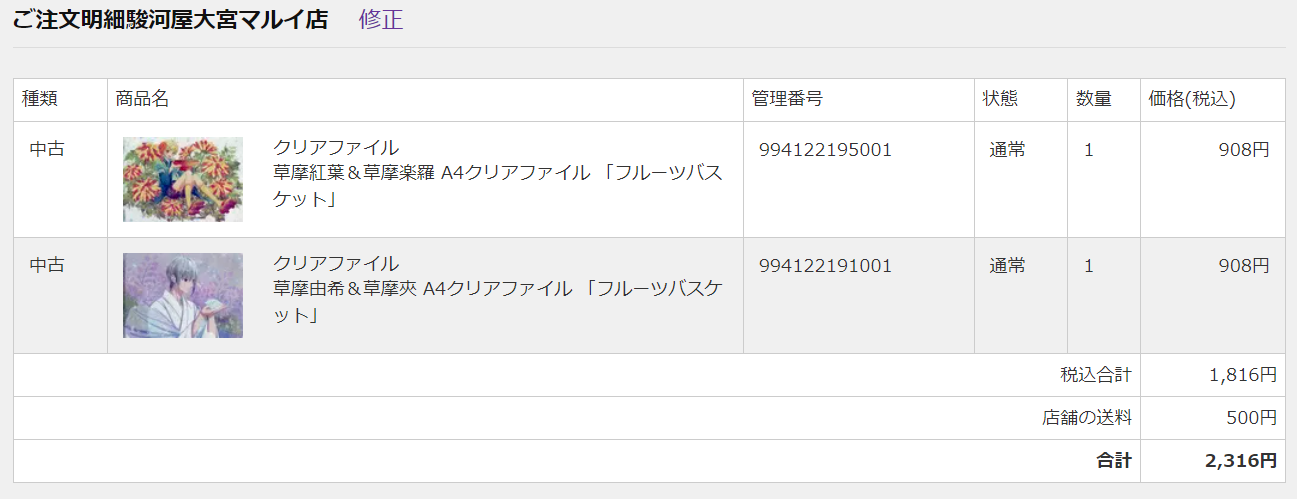Viewport: 1297px width, 499px height.
Task: Click the 種類 column header
Action: pos(40,99)
